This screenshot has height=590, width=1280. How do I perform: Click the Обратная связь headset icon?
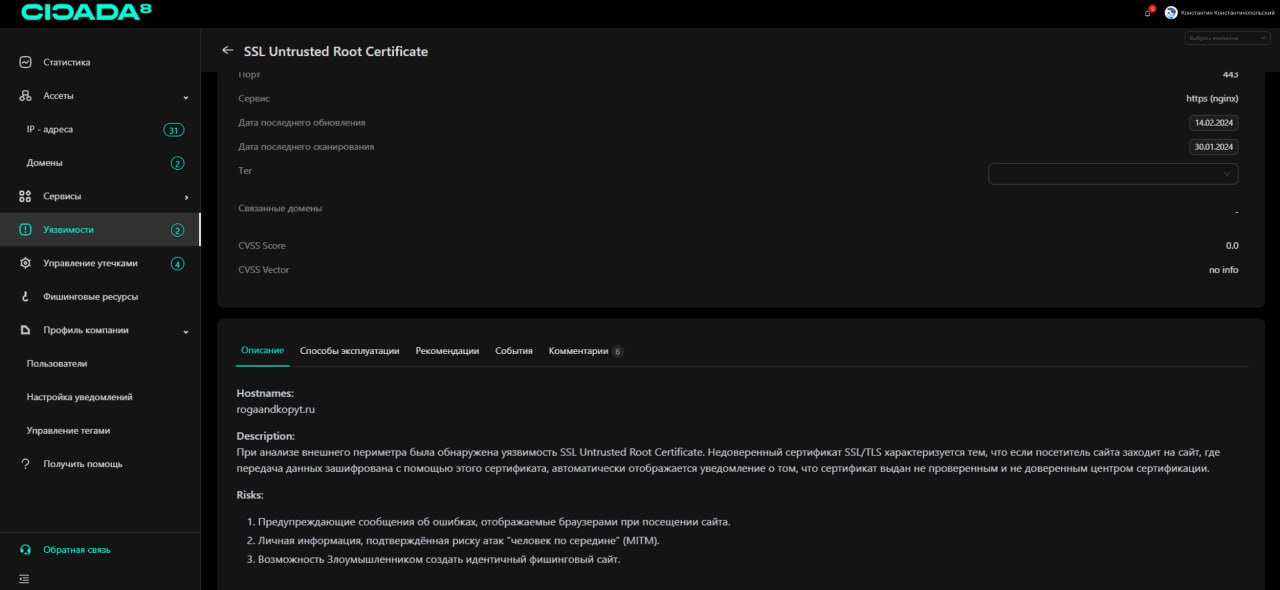pyautogui.click(x=26, y=550)
